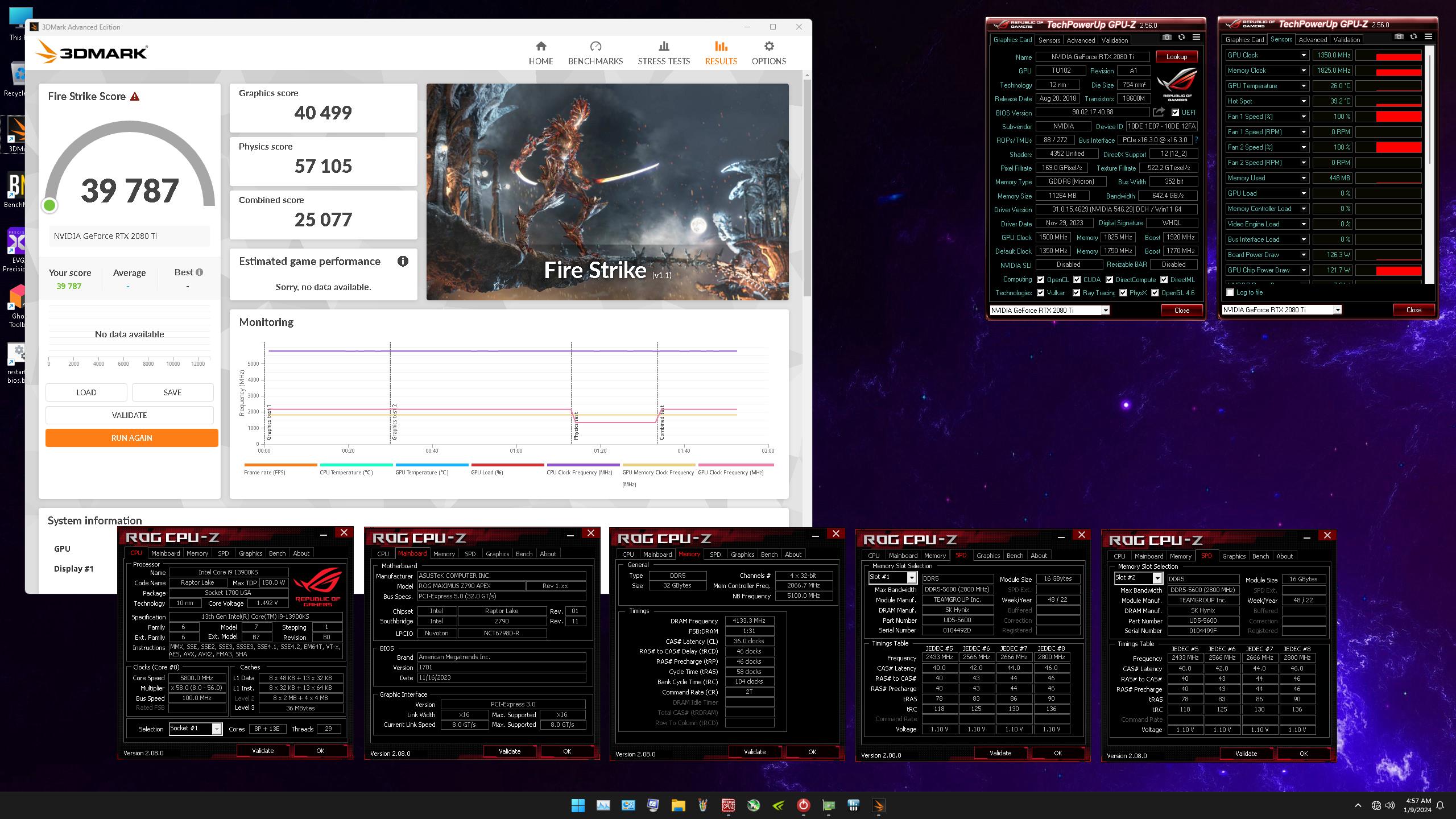The height and width of the screenshot is (819, 1456).
Task: Click the Fire Strike Score warning triangle
Action: pos(135,97)
